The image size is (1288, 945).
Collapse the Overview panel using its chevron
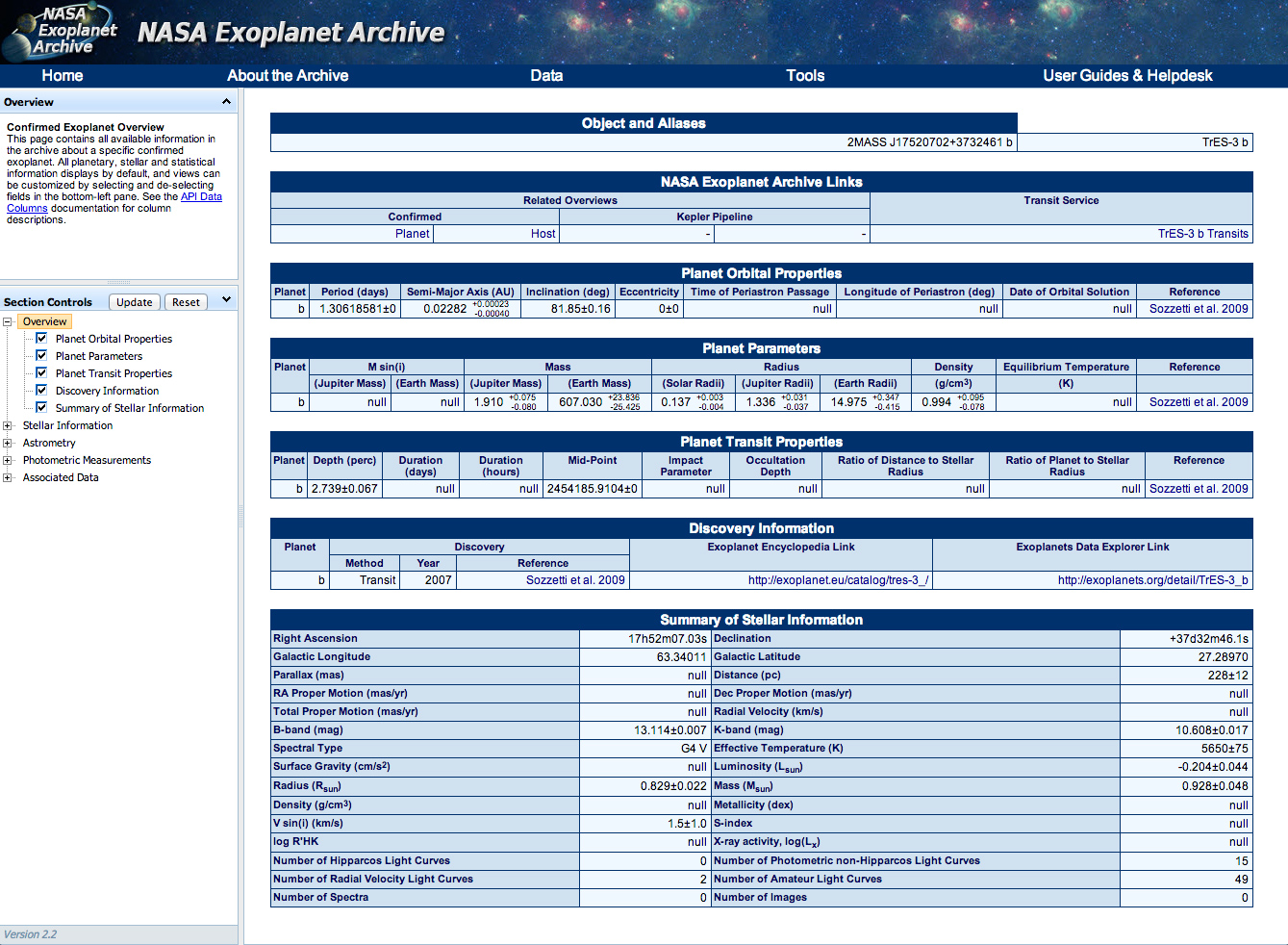(x=227, y=101)
